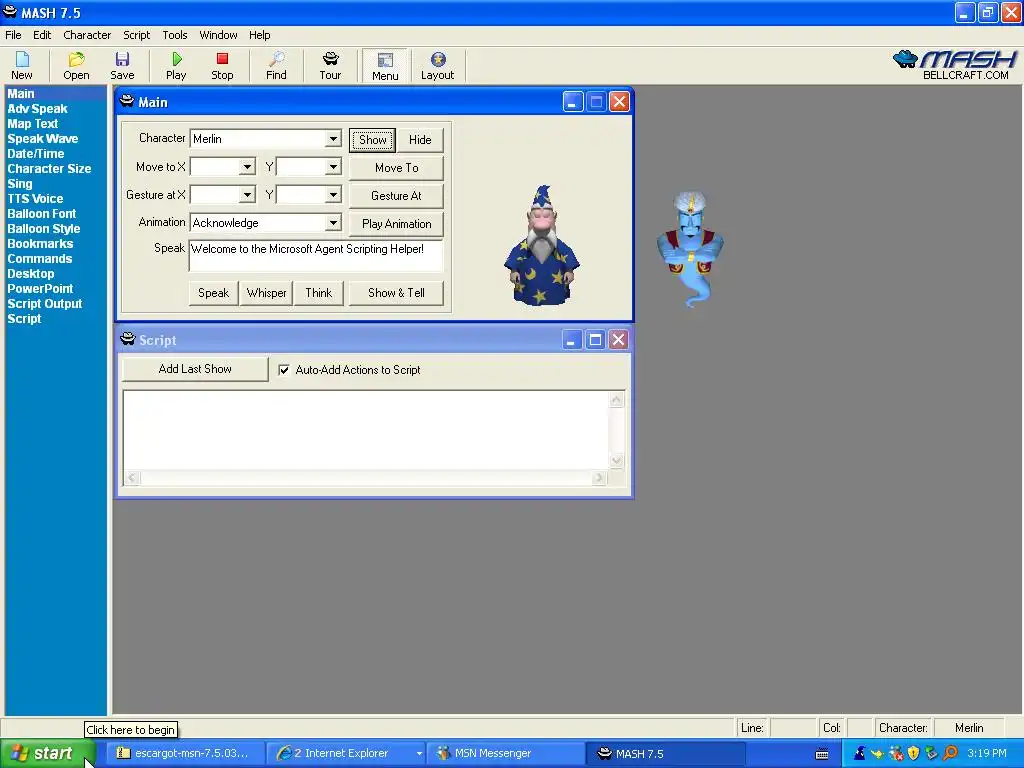
Task: Click the Main window title icon
Action: (127, 101)
